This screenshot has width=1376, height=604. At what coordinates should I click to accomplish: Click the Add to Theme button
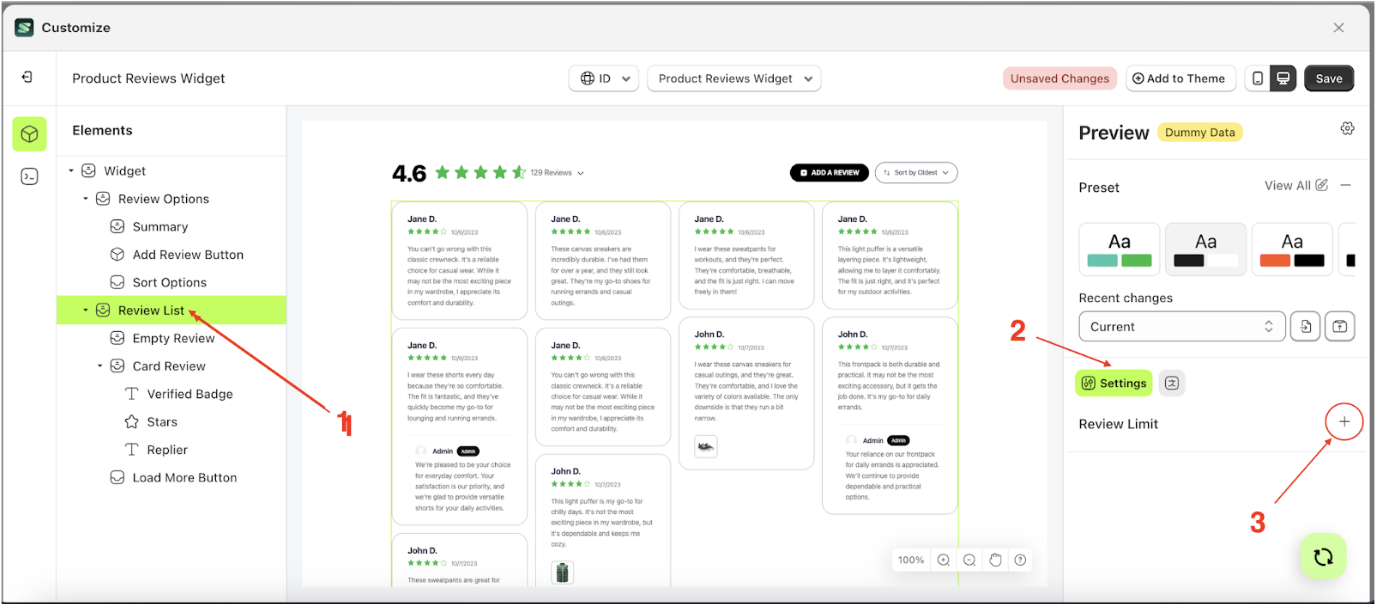pos(1180,78)
